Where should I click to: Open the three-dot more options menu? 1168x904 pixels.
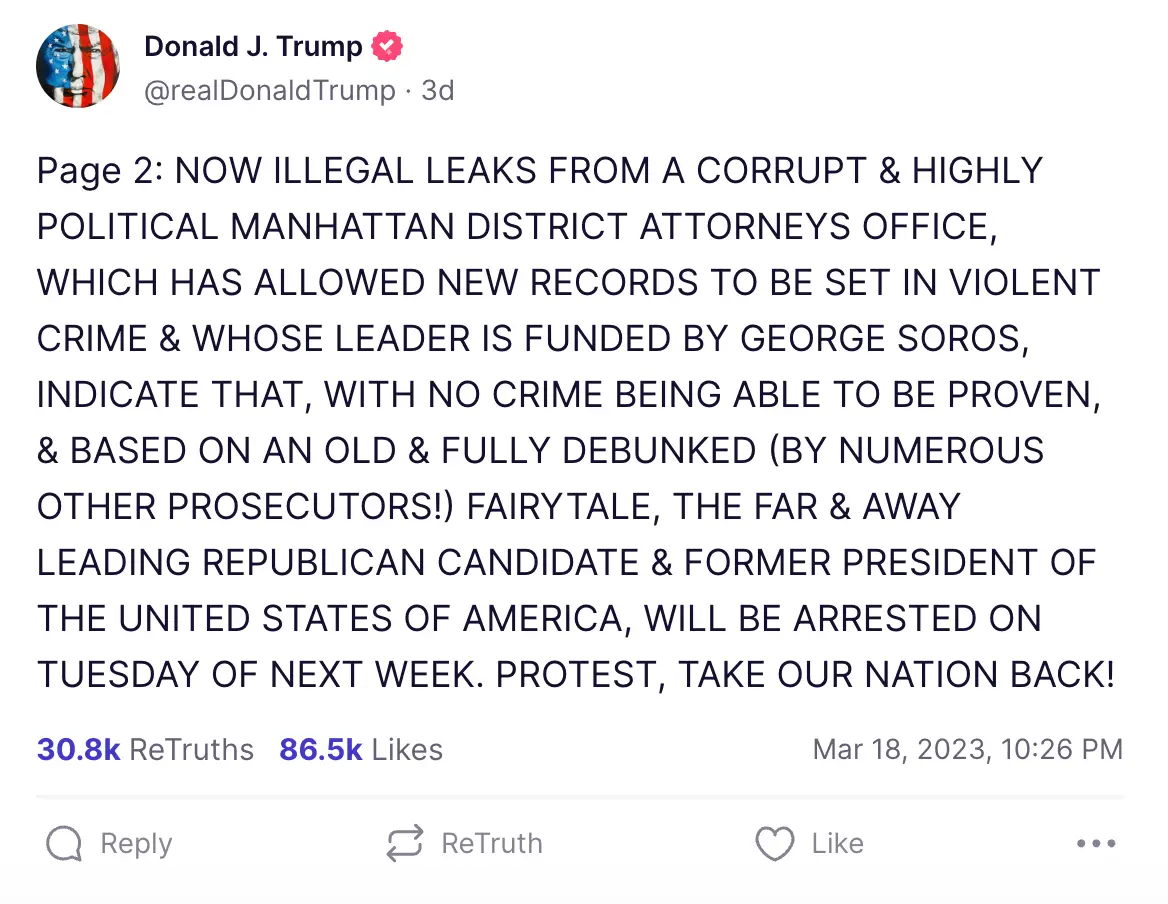pyautogui.click(x=1096, y=844)
